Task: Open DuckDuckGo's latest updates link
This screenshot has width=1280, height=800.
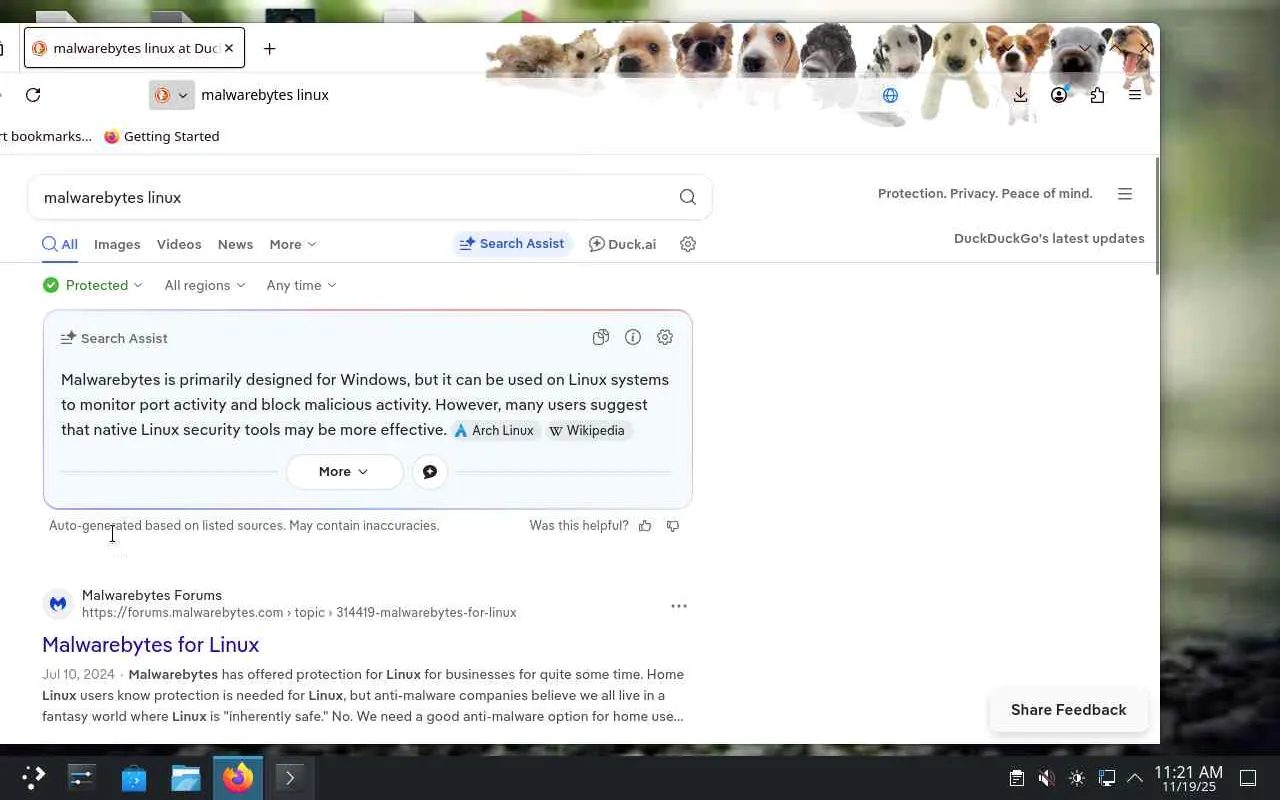Action: 1049,238
